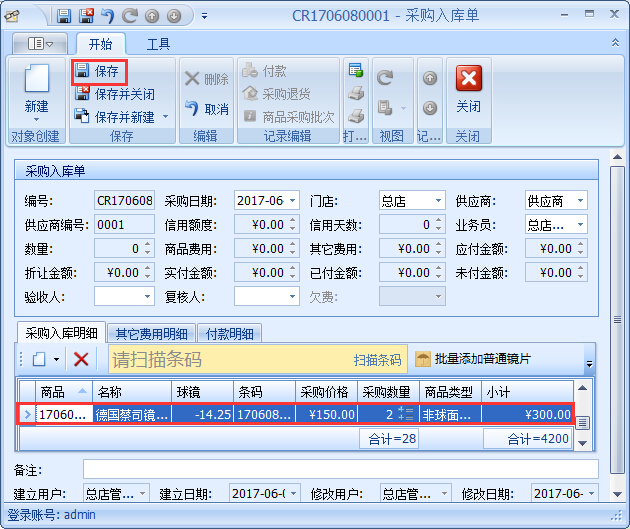Click the 备注 text field
Image resolution: width=630 pixels, height=529 pixels.
pyautogui.click(x=340, y=469)
